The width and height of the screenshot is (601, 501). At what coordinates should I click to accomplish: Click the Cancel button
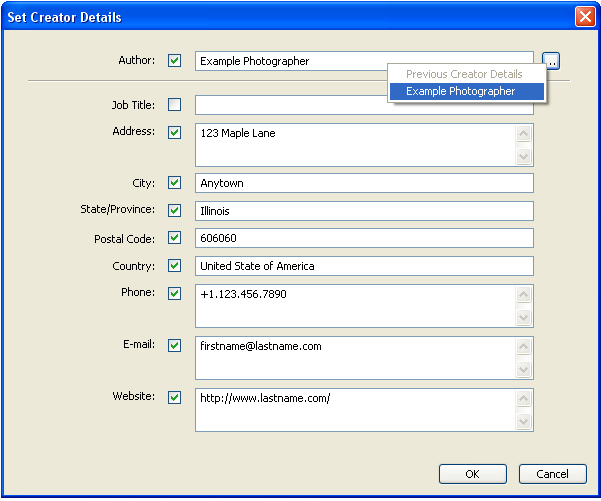[553, 474]
